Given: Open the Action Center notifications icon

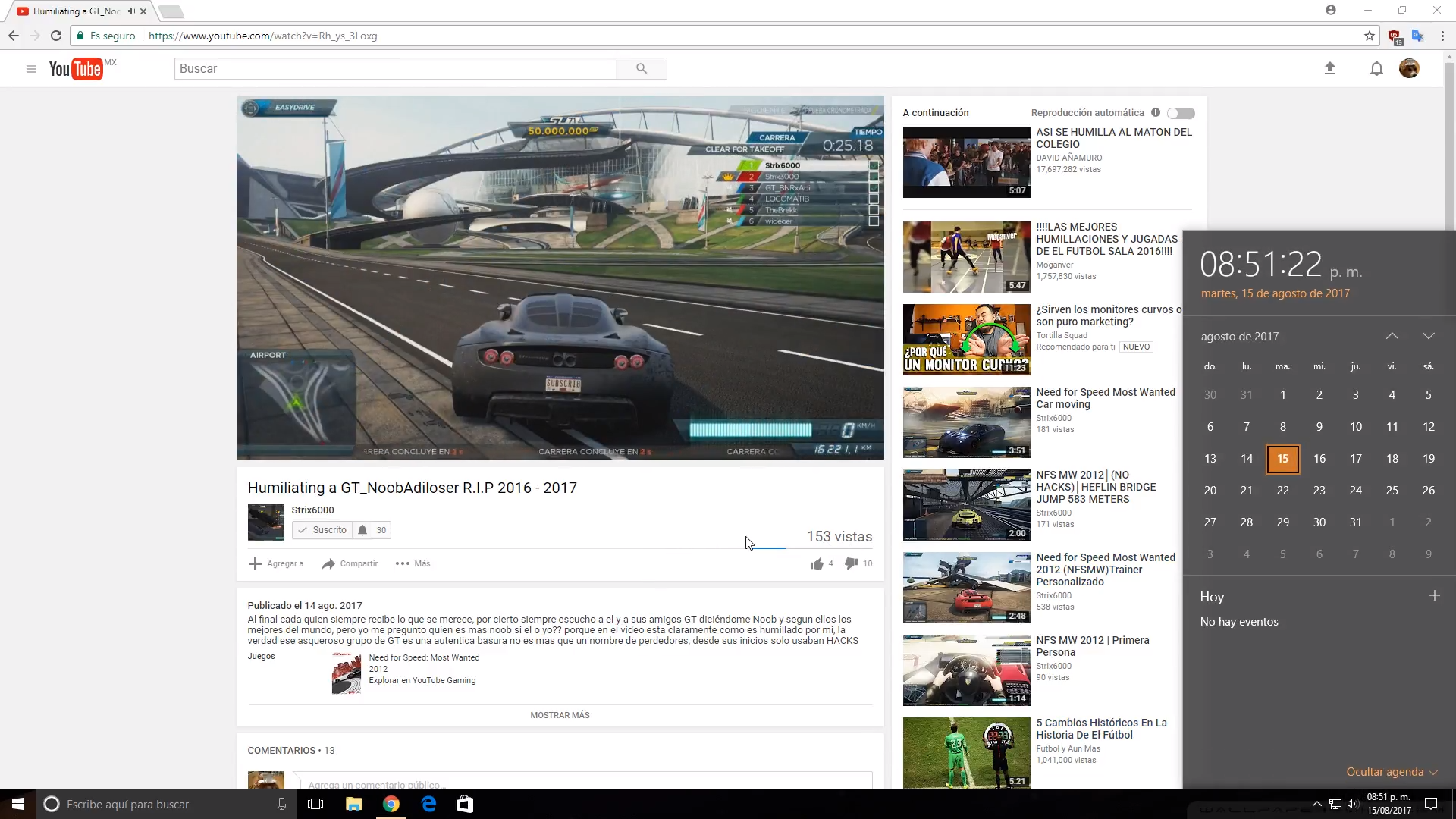Looking at the screenshot, I should 1431,804.
